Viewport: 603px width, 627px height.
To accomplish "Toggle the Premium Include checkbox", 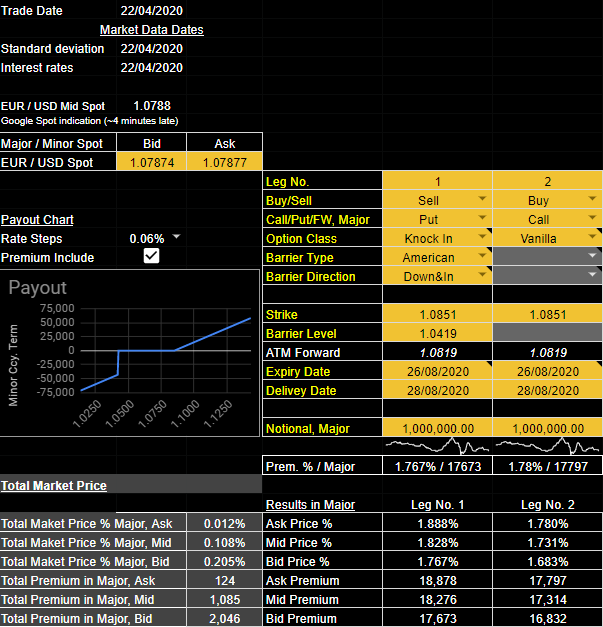I will click(x=151, y=257).
